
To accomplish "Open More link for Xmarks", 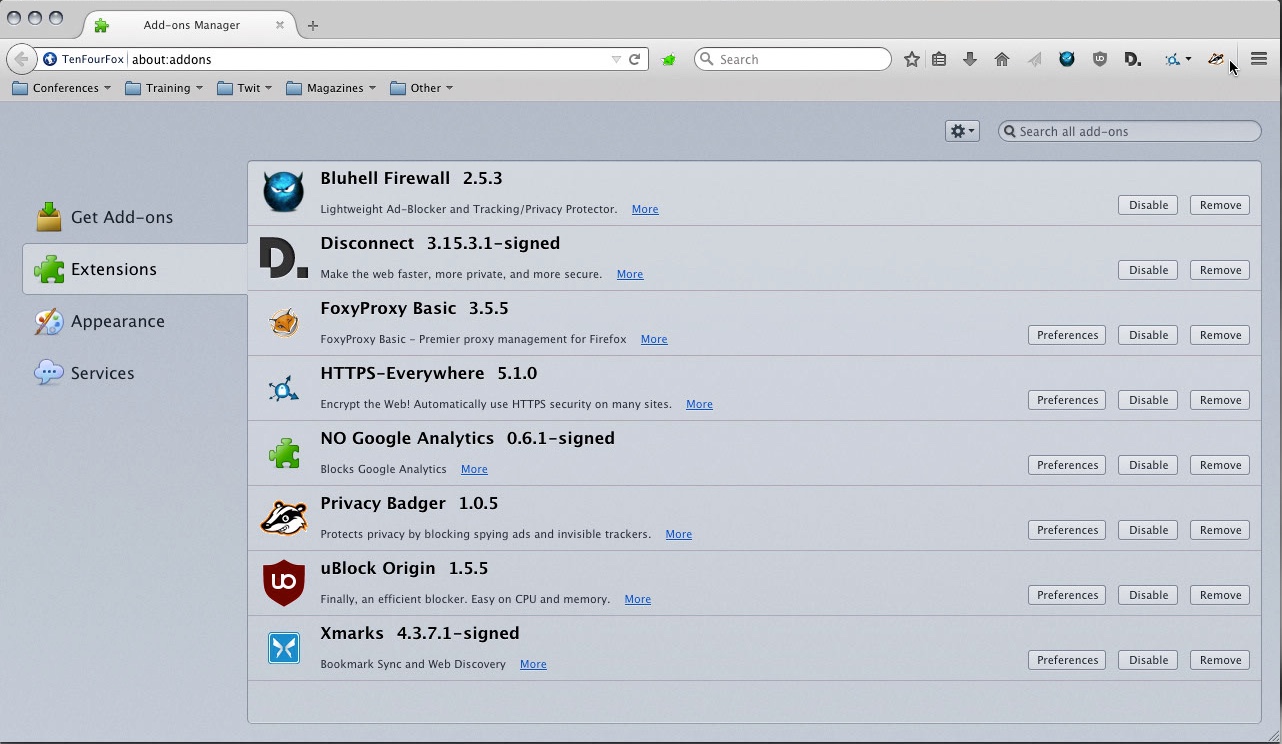I will point(533,664).
